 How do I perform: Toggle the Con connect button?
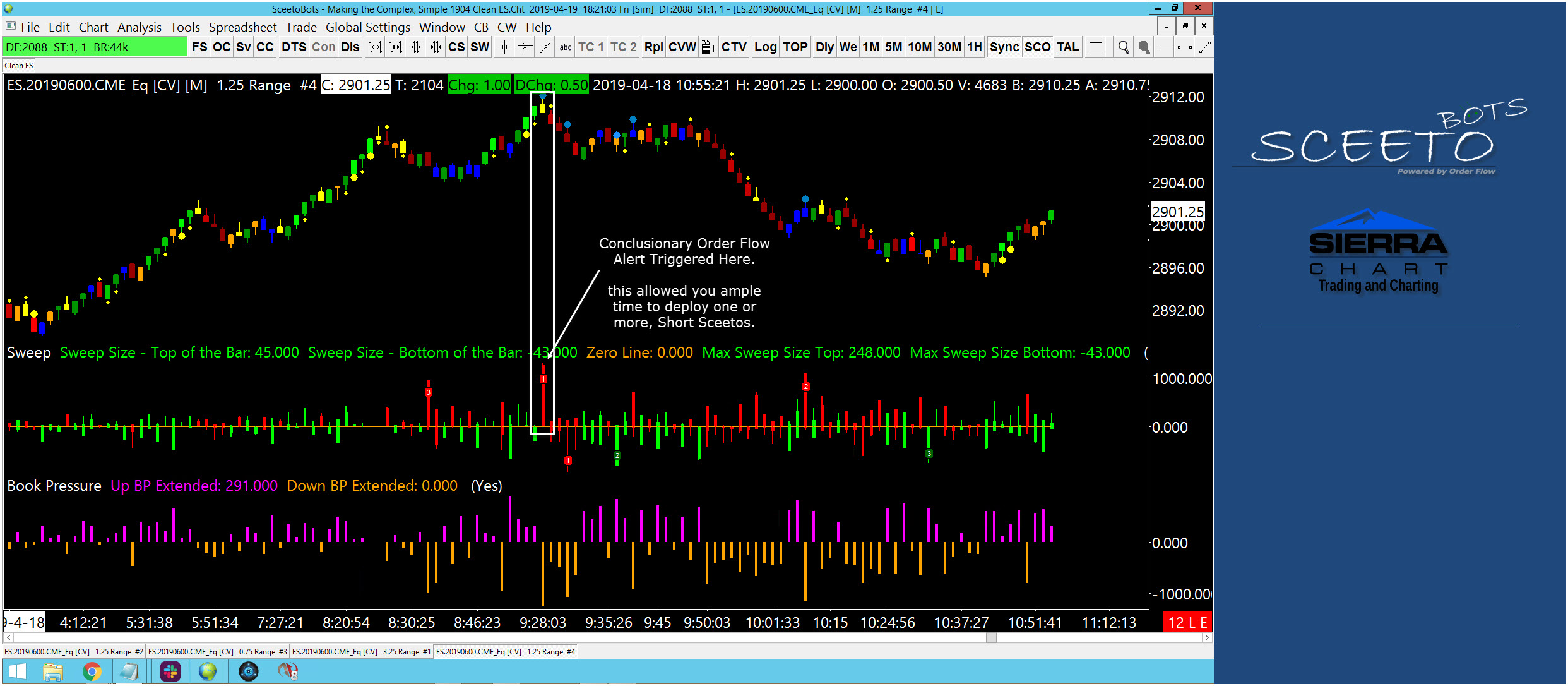pyautogui.click(x=324, y=47)
